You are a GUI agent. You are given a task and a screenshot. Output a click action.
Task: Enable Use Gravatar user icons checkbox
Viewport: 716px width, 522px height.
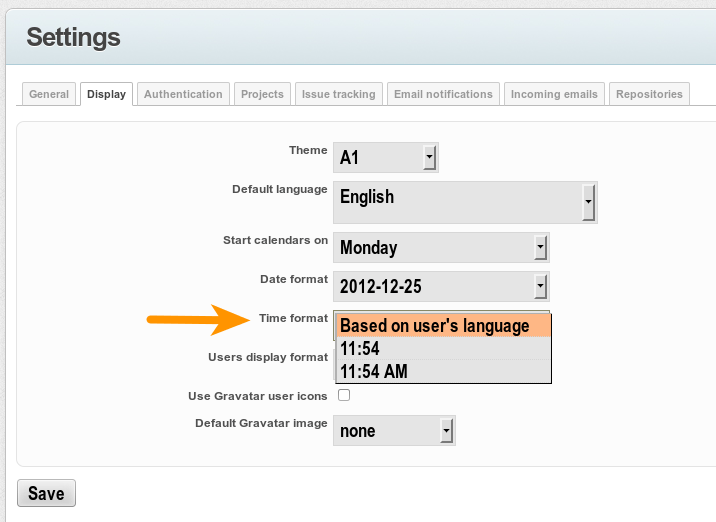(x=344, y=395)
